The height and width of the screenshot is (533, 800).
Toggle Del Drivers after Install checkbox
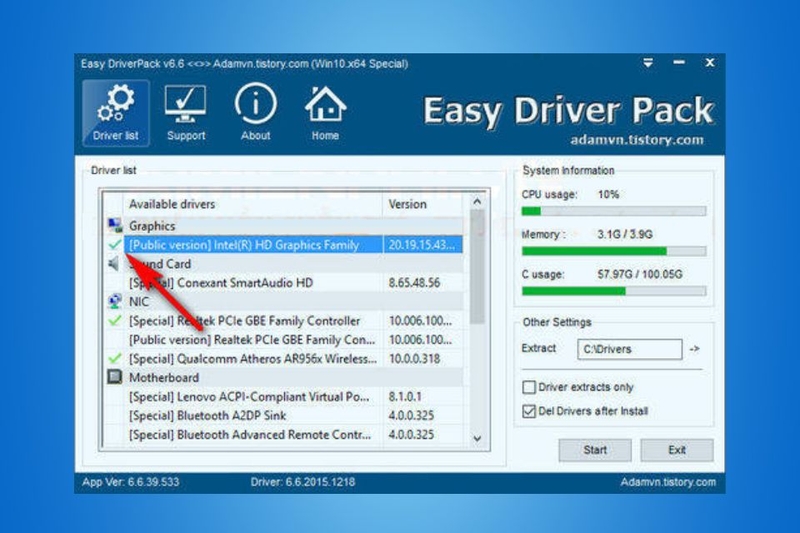pos(529,411)
